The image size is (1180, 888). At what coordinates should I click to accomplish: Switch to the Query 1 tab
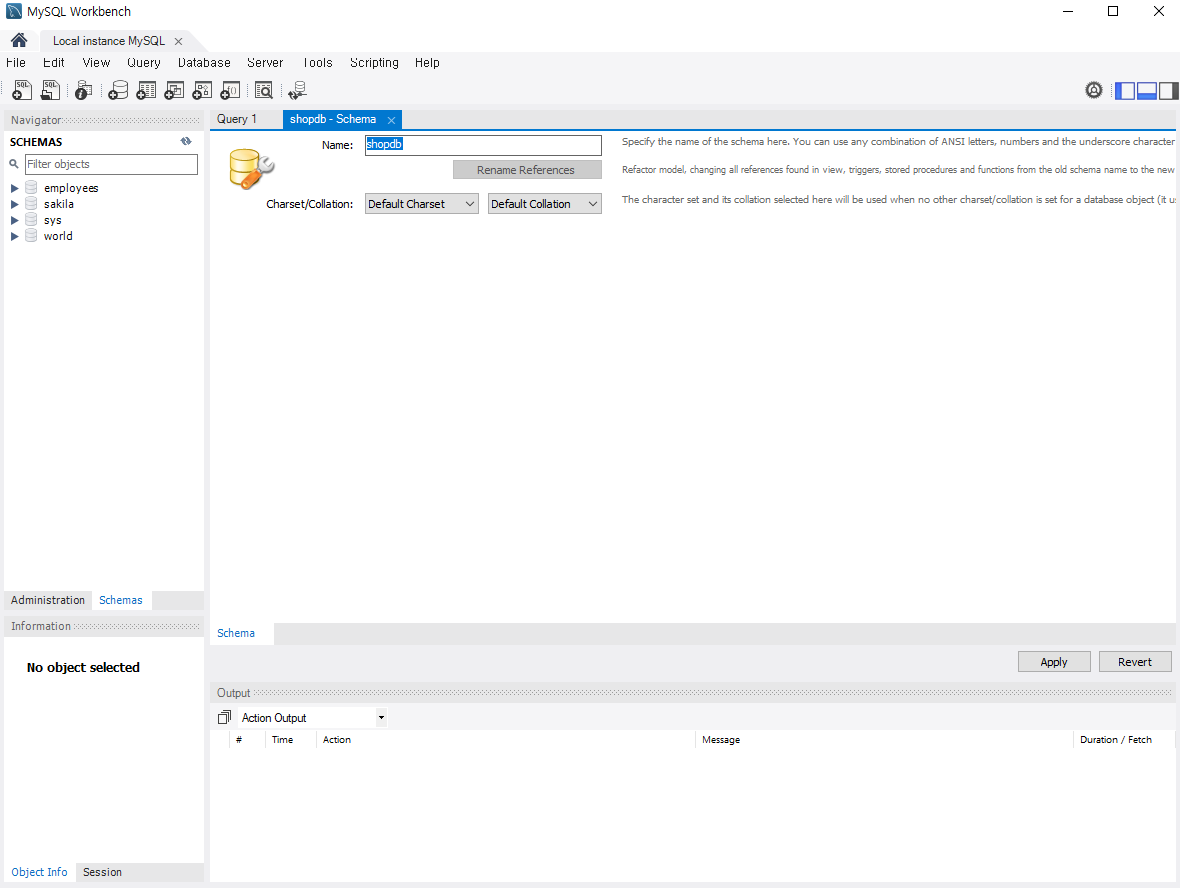[237, 119]
